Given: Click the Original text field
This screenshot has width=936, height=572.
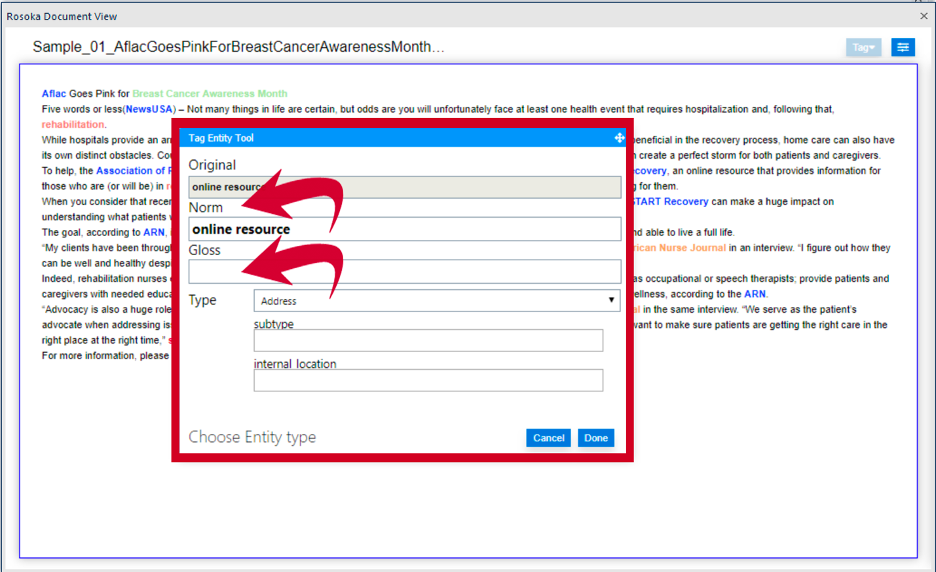Looking at the screenshot, I should click(405, 187).
